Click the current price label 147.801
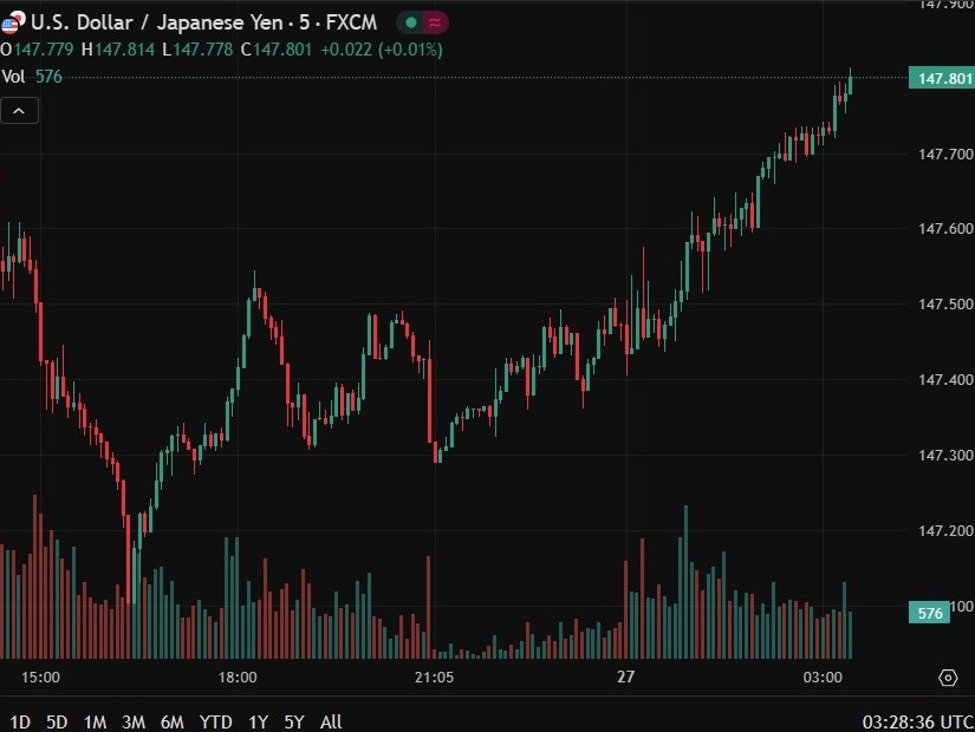The width and height of the screenshot is (975, 732). point(940,78)
